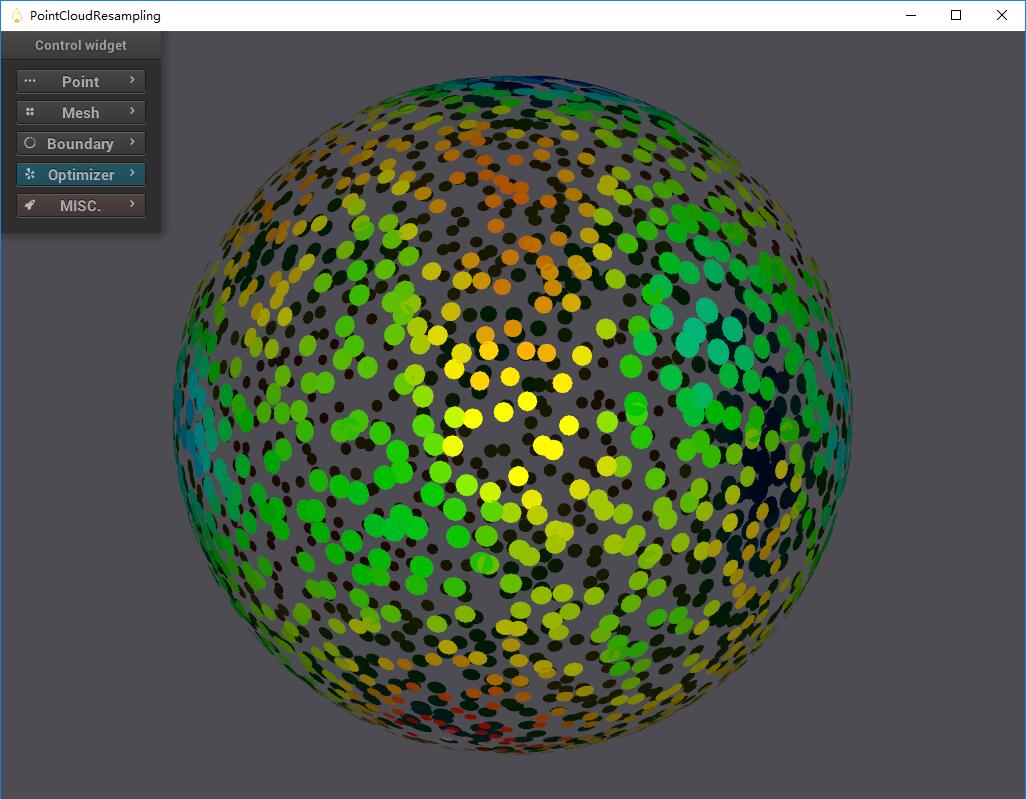Image resolution: width=1026 pixels, height=799 pixels.
Task: Open the Optimizer submenu arrow
Action: click(x=132, y=173)
